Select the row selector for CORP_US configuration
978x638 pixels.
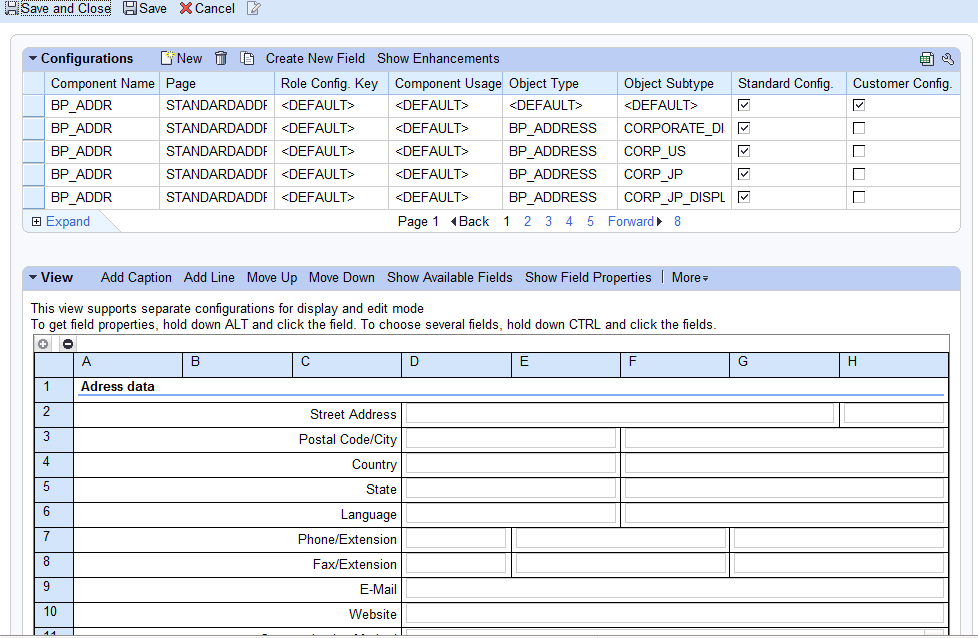click(34, 151)
